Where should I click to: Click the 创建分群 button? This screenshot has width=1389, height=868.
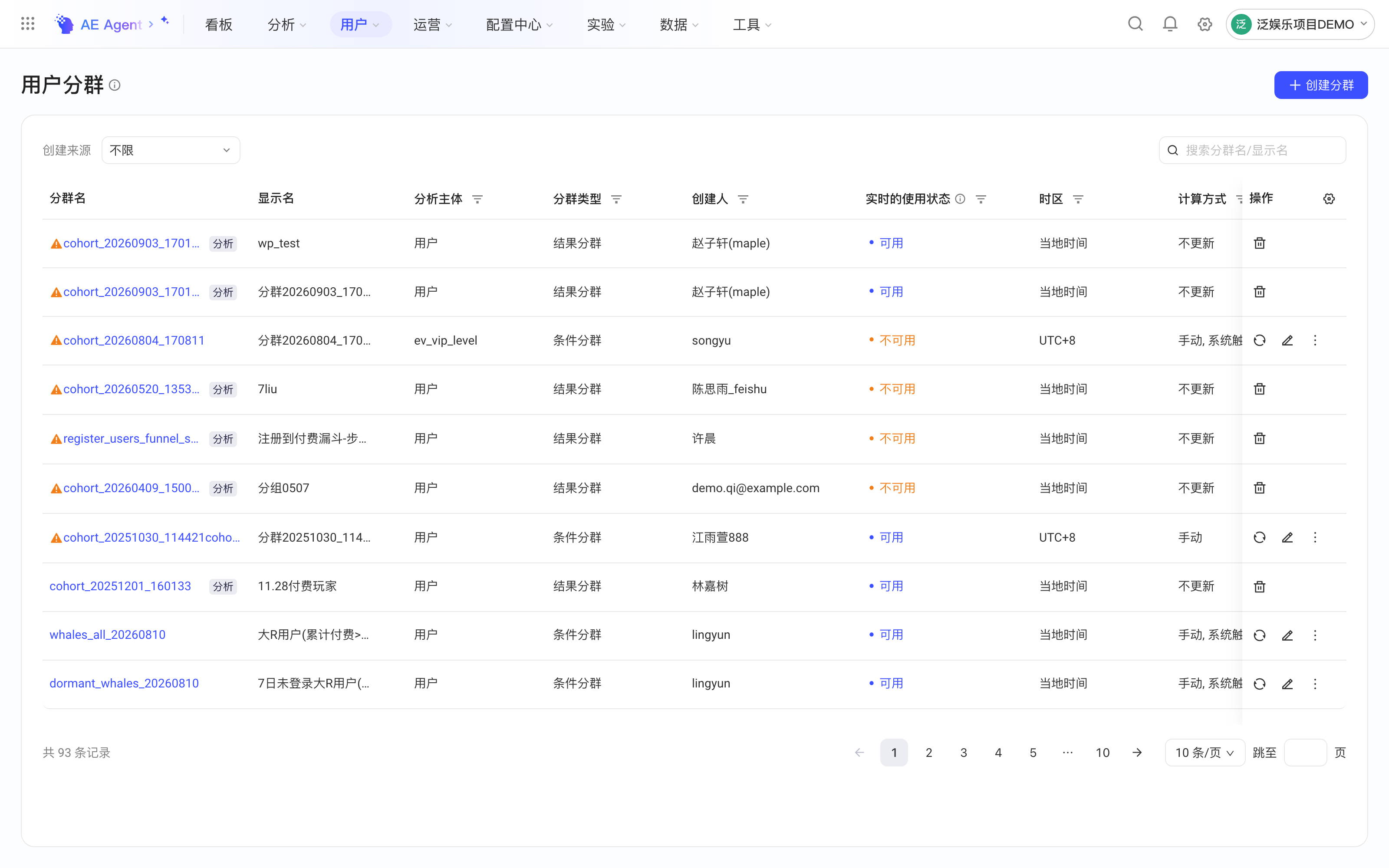tap(1321, 85)
